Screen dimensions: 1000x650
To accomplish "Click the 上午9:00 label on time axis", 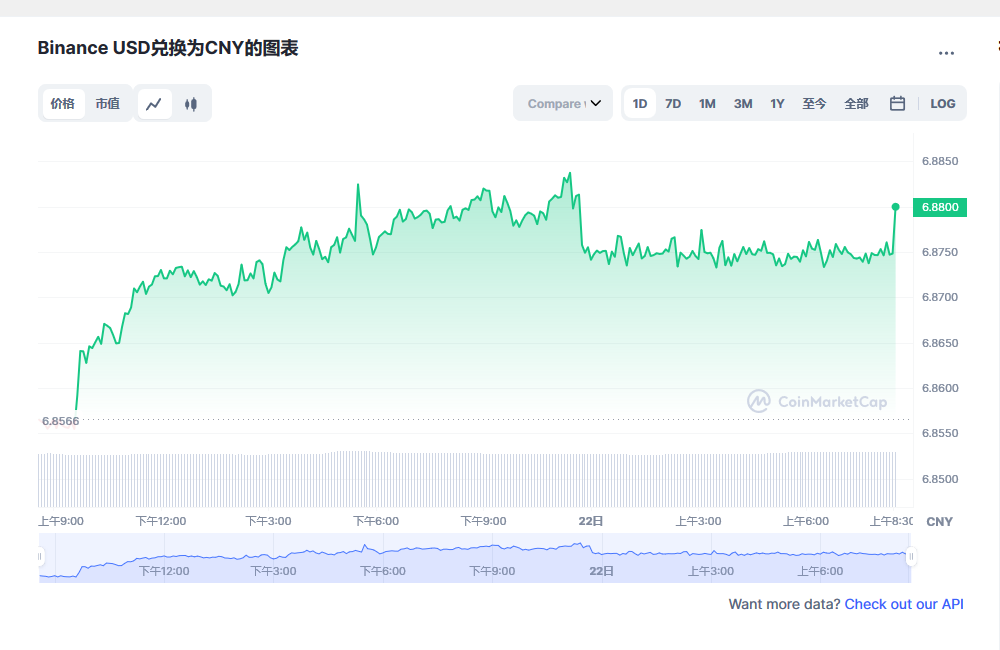I will [x=61, y=521].
